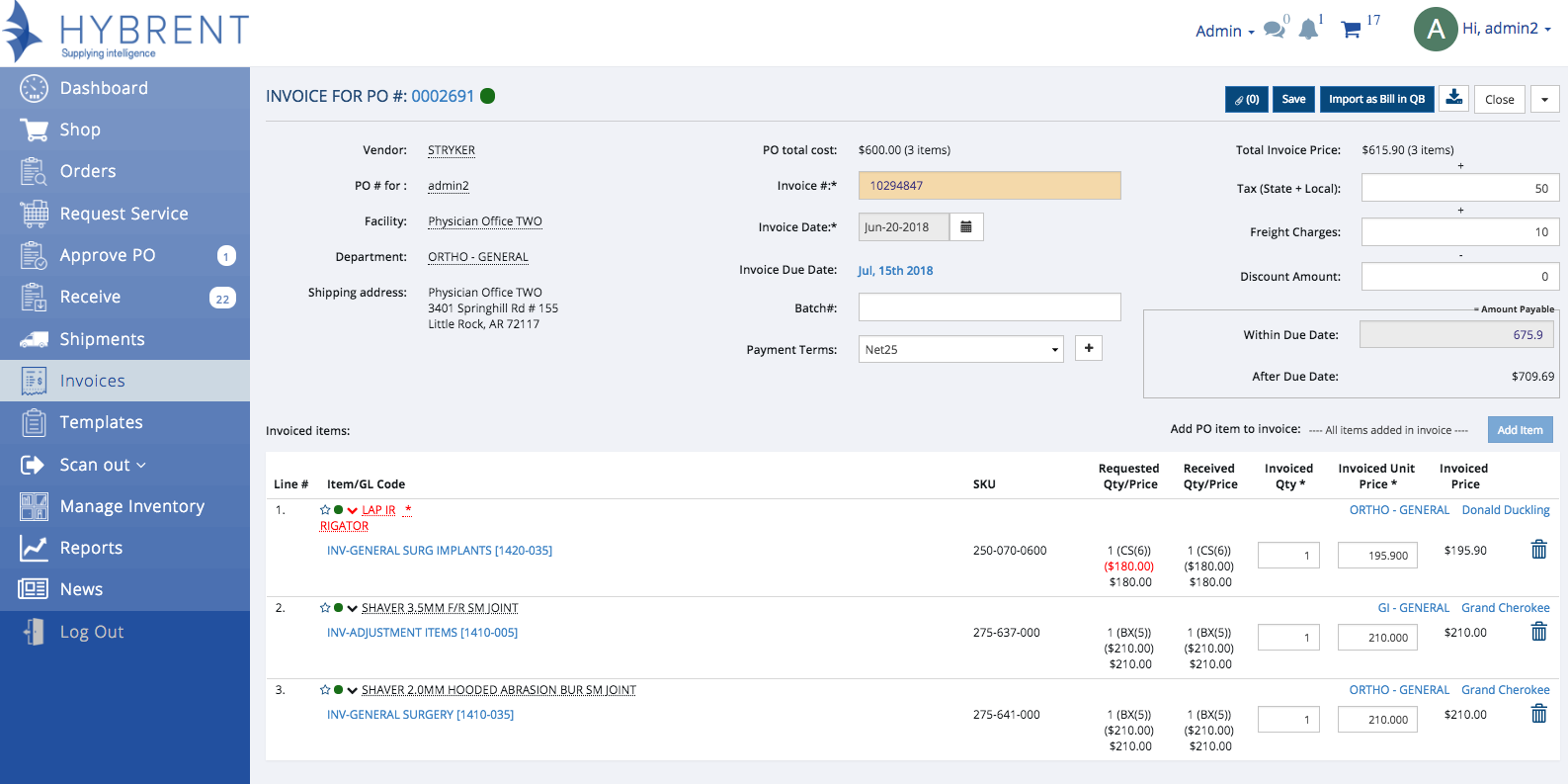Click the attachments paperclip button
1568x784 pixels.
(1246, 99)
